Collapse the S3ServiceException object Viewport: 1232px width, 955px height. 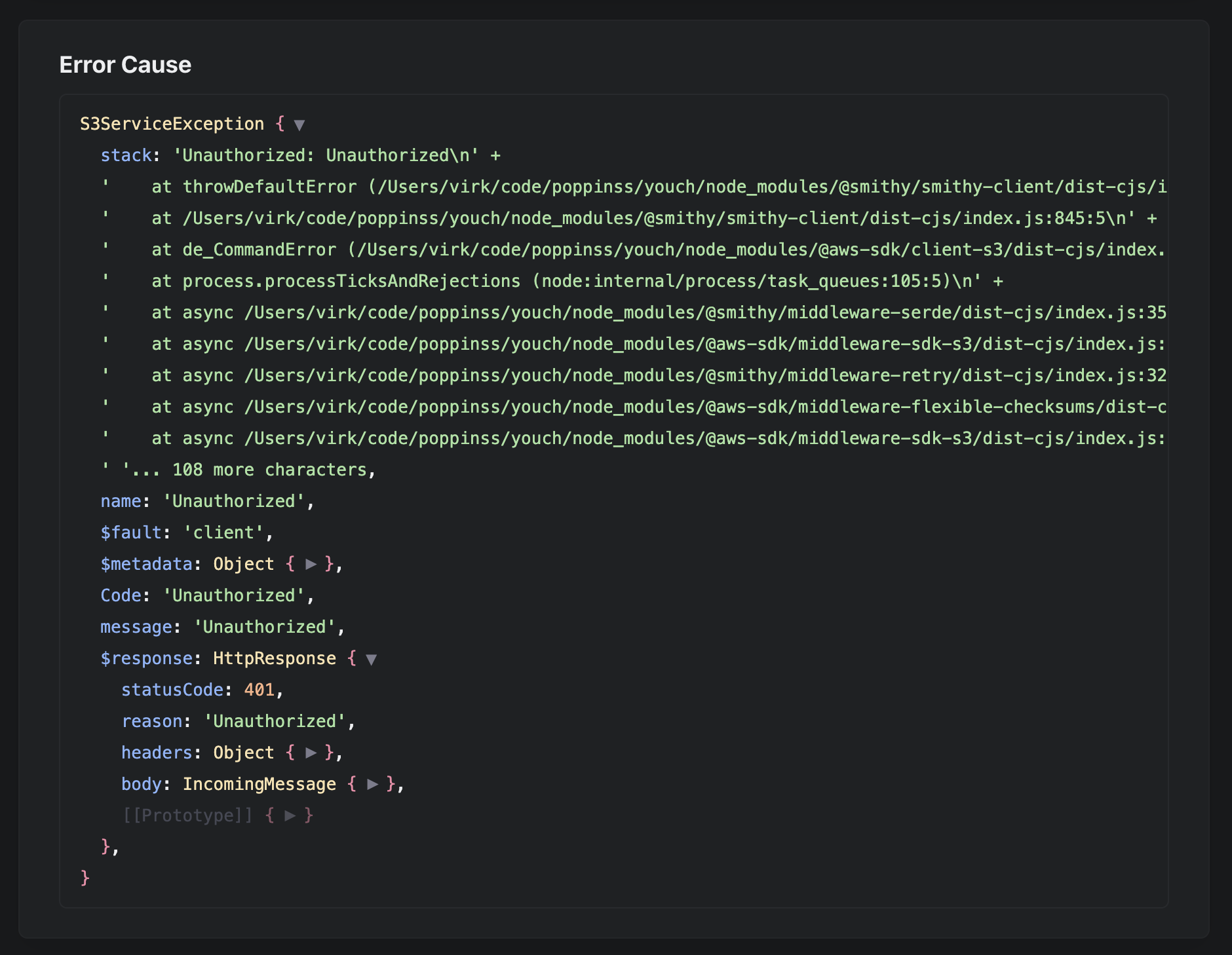[x=299, y=124]
